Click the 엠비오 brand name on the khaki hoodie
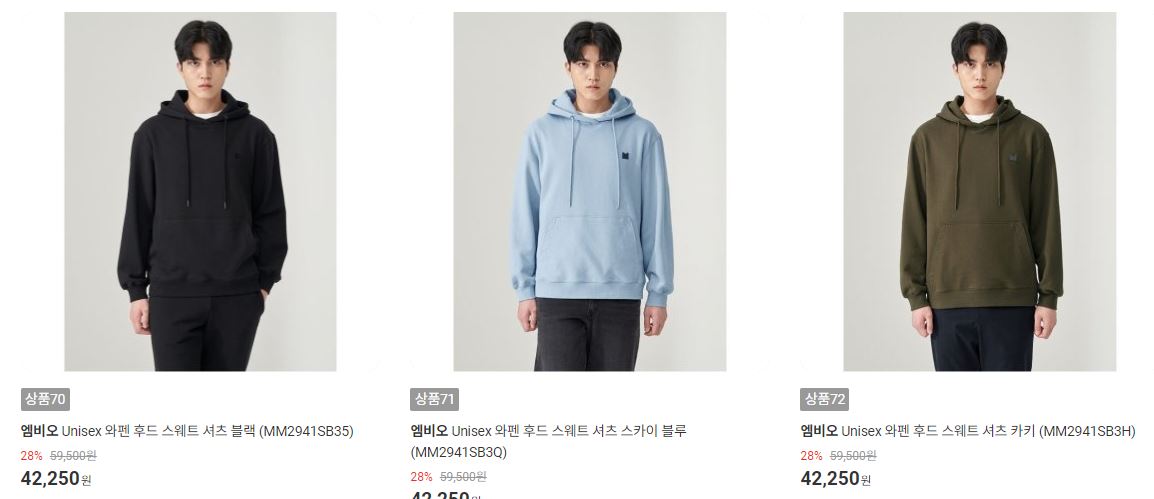The image size is (1154, 499). tap(818, 431)
